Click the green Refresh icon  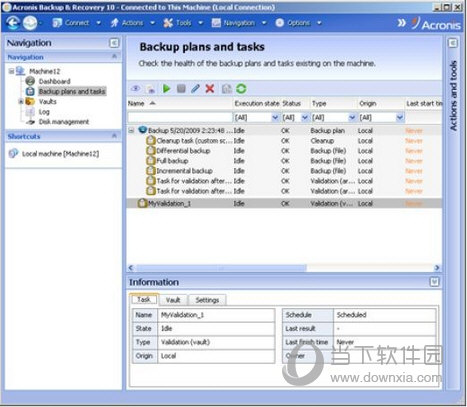pyautogui.click(x=241, y=89)
